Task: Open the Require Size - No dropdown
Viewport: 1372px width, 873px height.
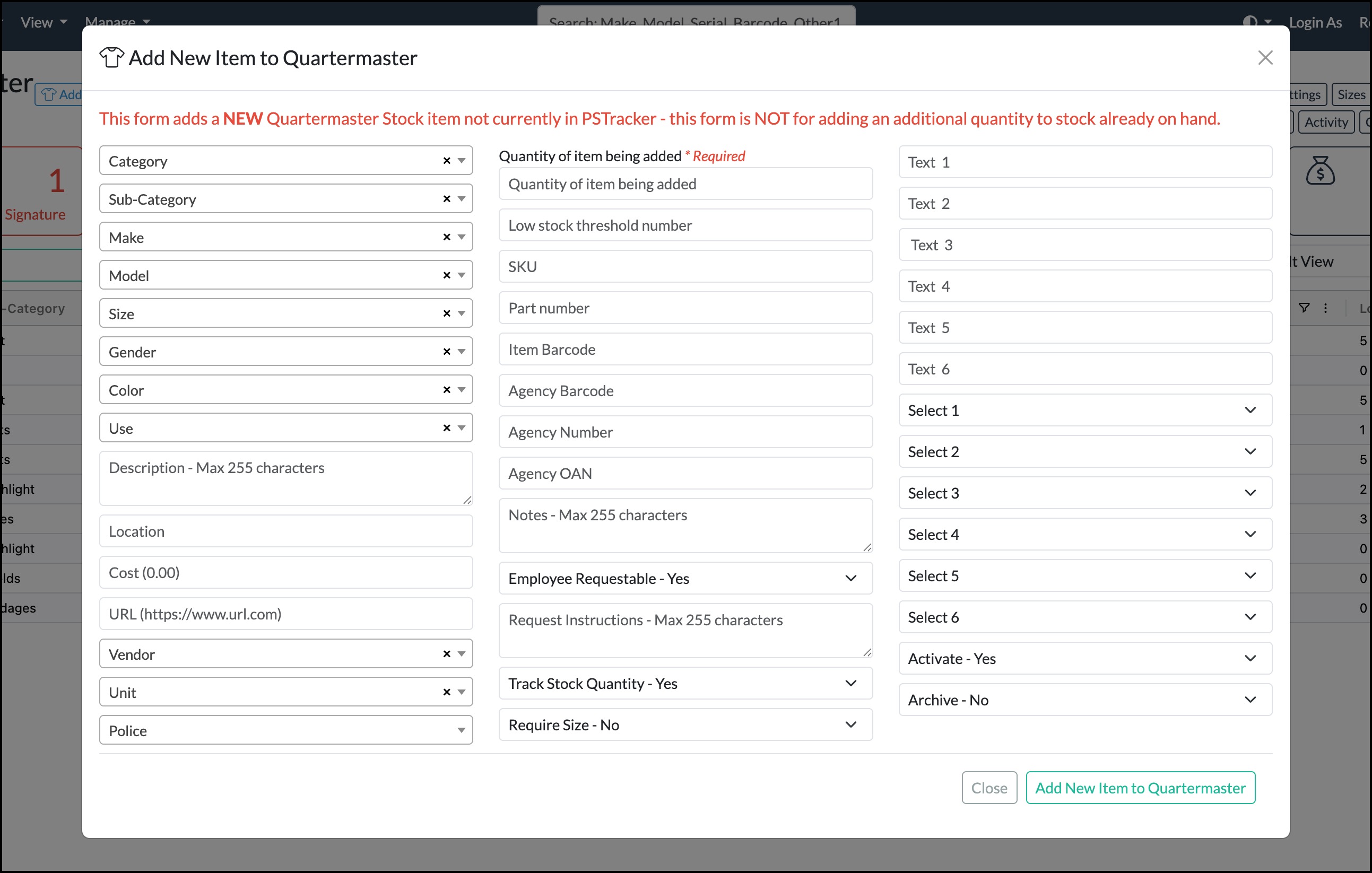Action: 685,725
